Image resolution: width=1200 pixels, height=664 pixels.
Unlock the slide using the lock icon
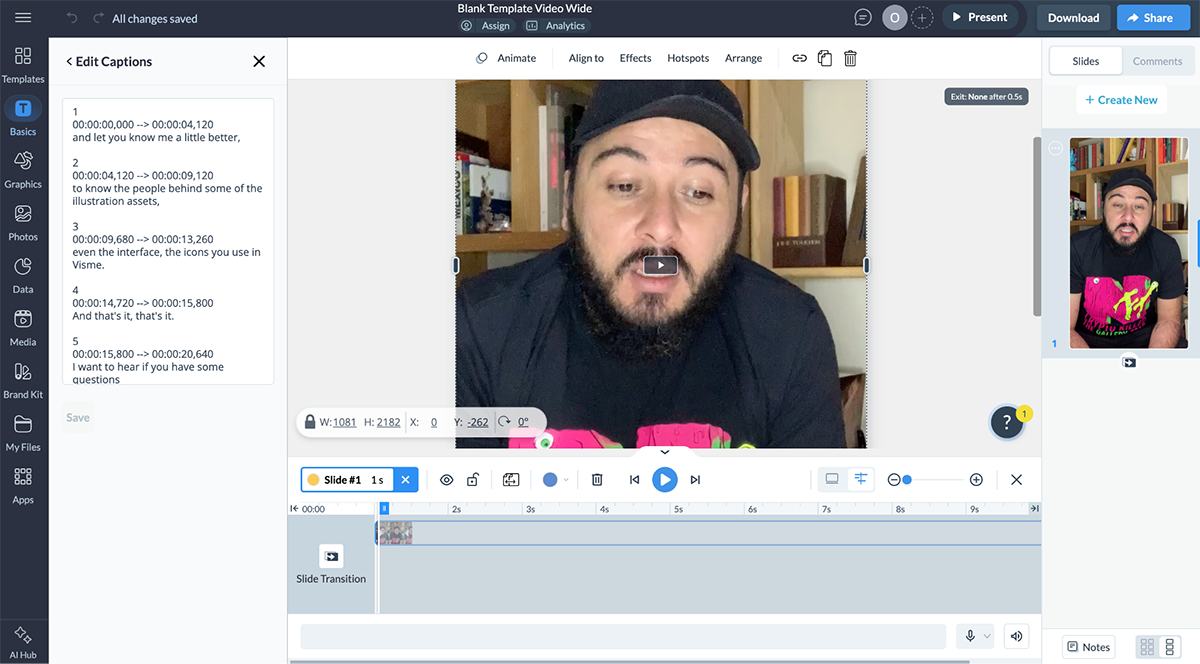click(472, 479)
